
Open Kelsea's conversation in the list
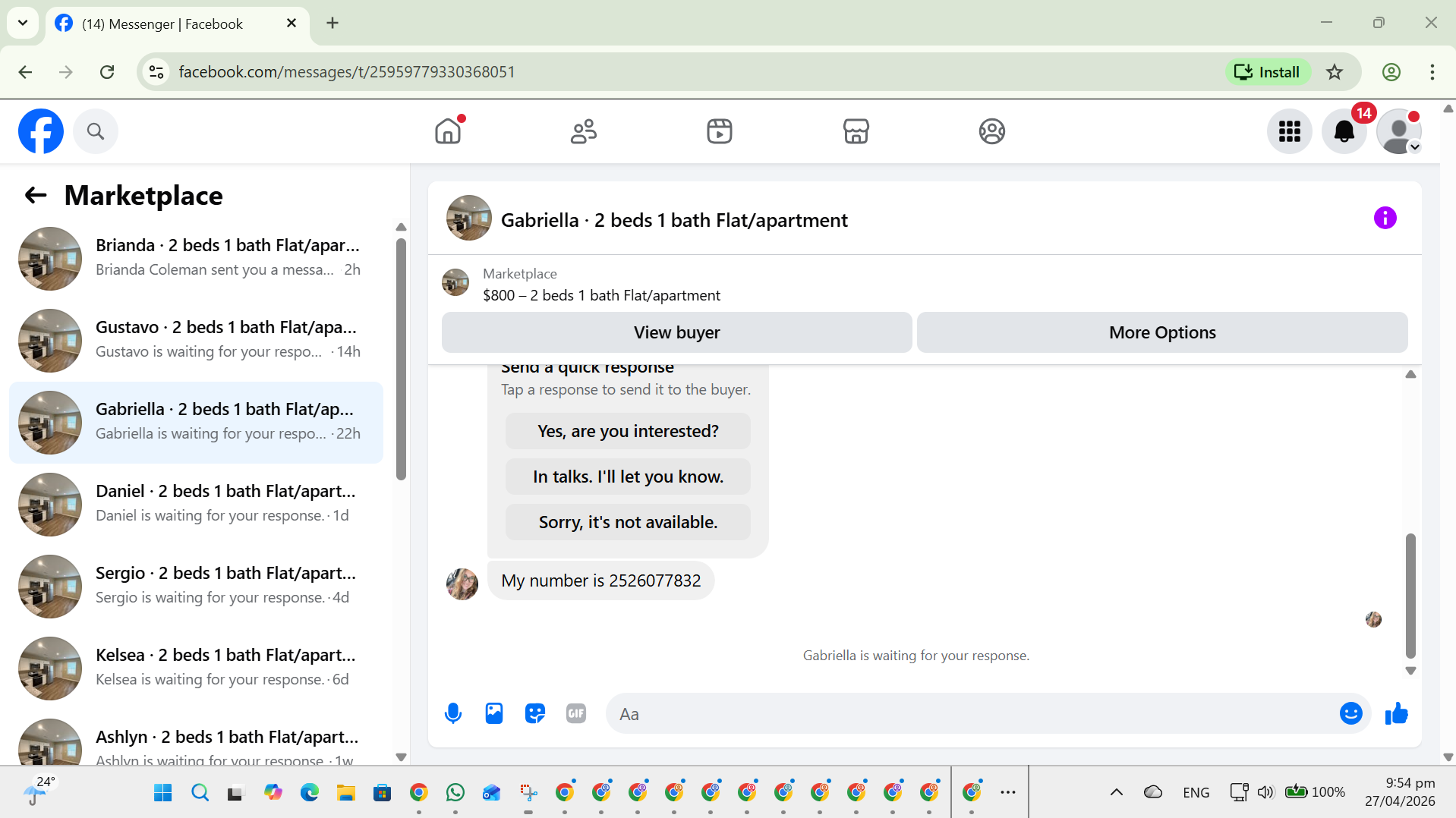[196, 669]
